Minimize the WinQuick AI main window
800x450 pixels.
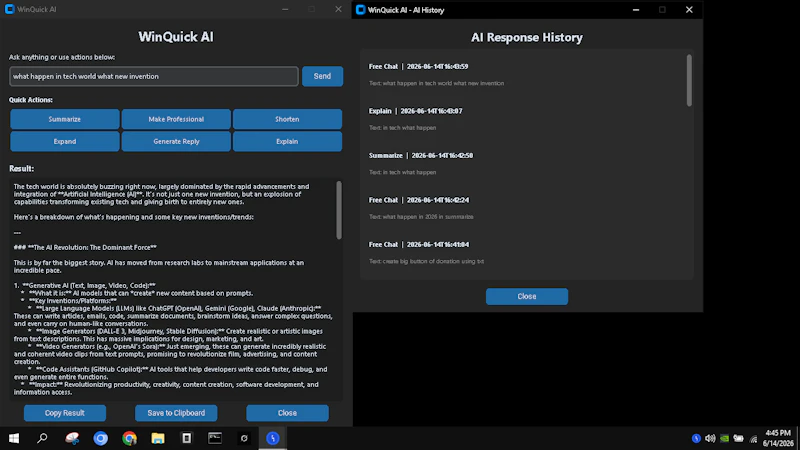(x=285, y=9)
